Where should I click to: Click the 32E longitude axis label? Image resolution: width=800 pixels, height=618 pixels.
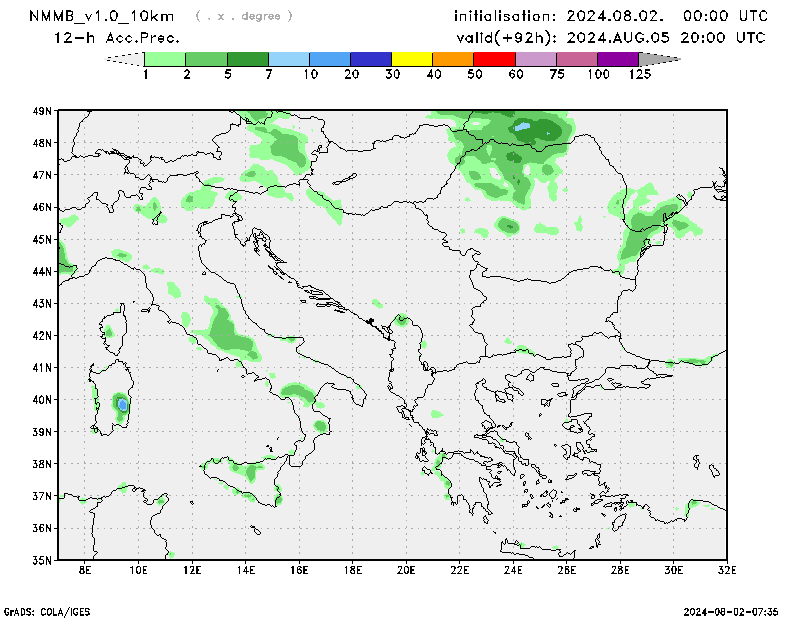(x=727, y=570)
